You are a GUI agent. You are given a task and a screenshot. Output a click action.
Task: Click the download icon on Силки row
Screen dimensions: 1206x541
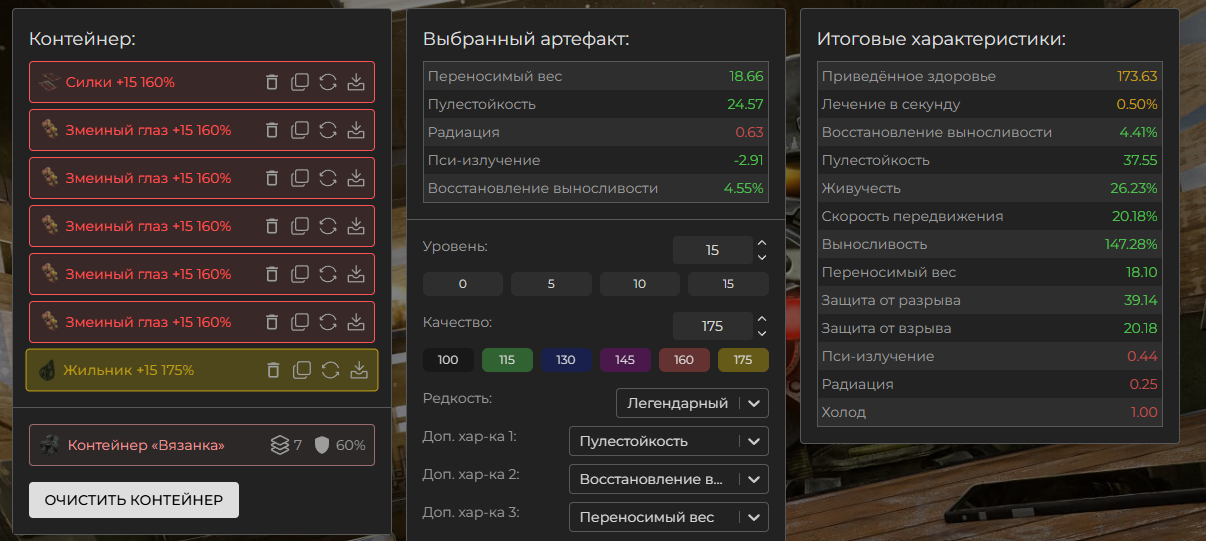pyautogui.click(x=356, y=82)
